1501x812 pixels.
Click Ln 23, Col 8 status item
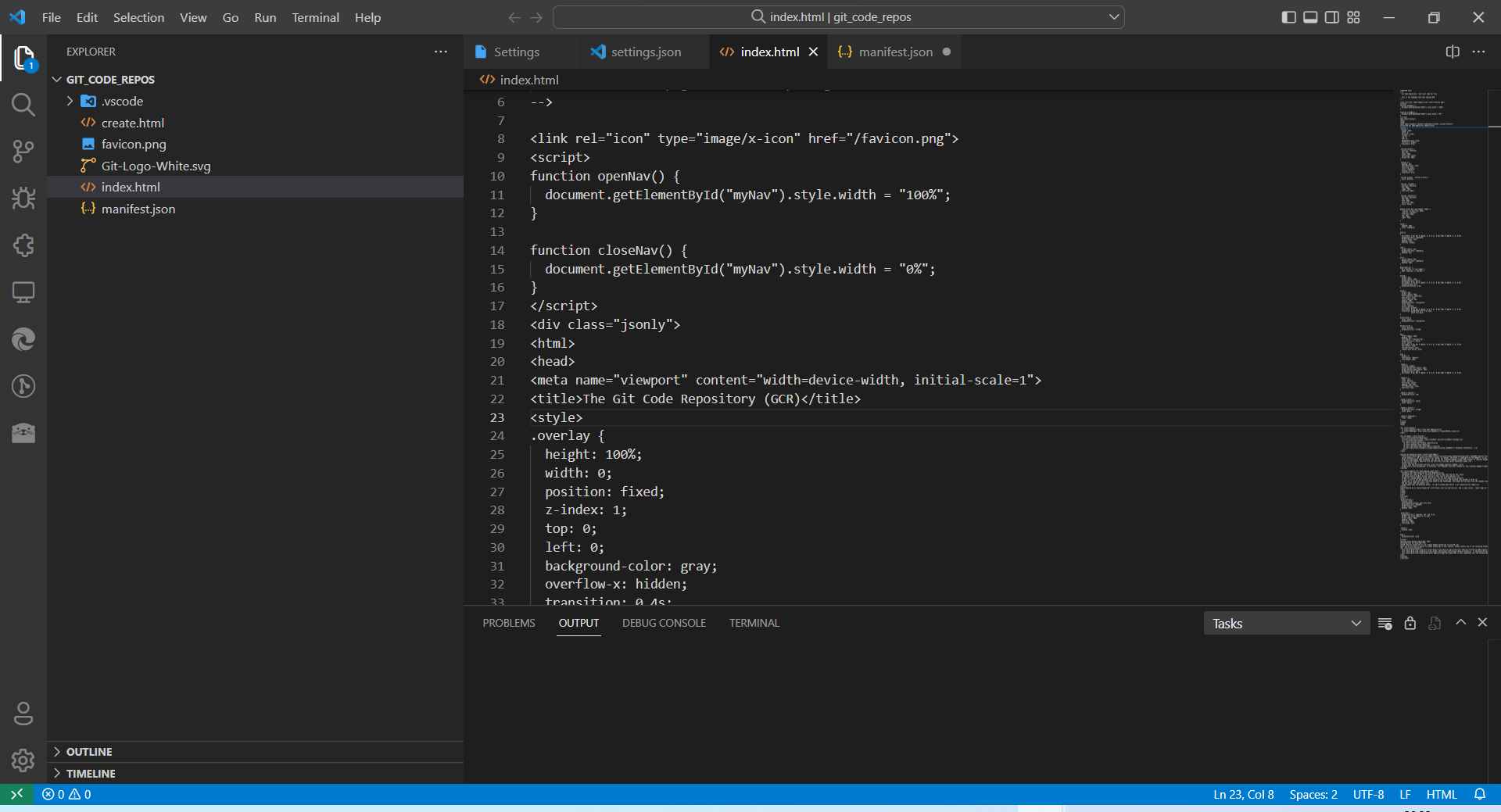tap(1243, 794)
